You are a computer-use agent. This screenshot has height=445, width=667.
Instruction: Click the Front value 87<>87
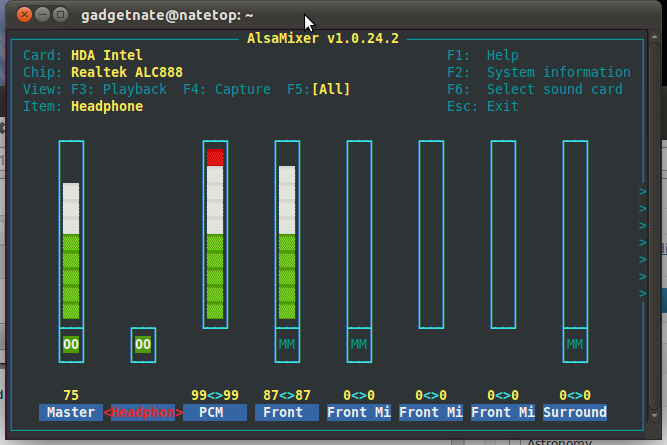pos(287,395)
